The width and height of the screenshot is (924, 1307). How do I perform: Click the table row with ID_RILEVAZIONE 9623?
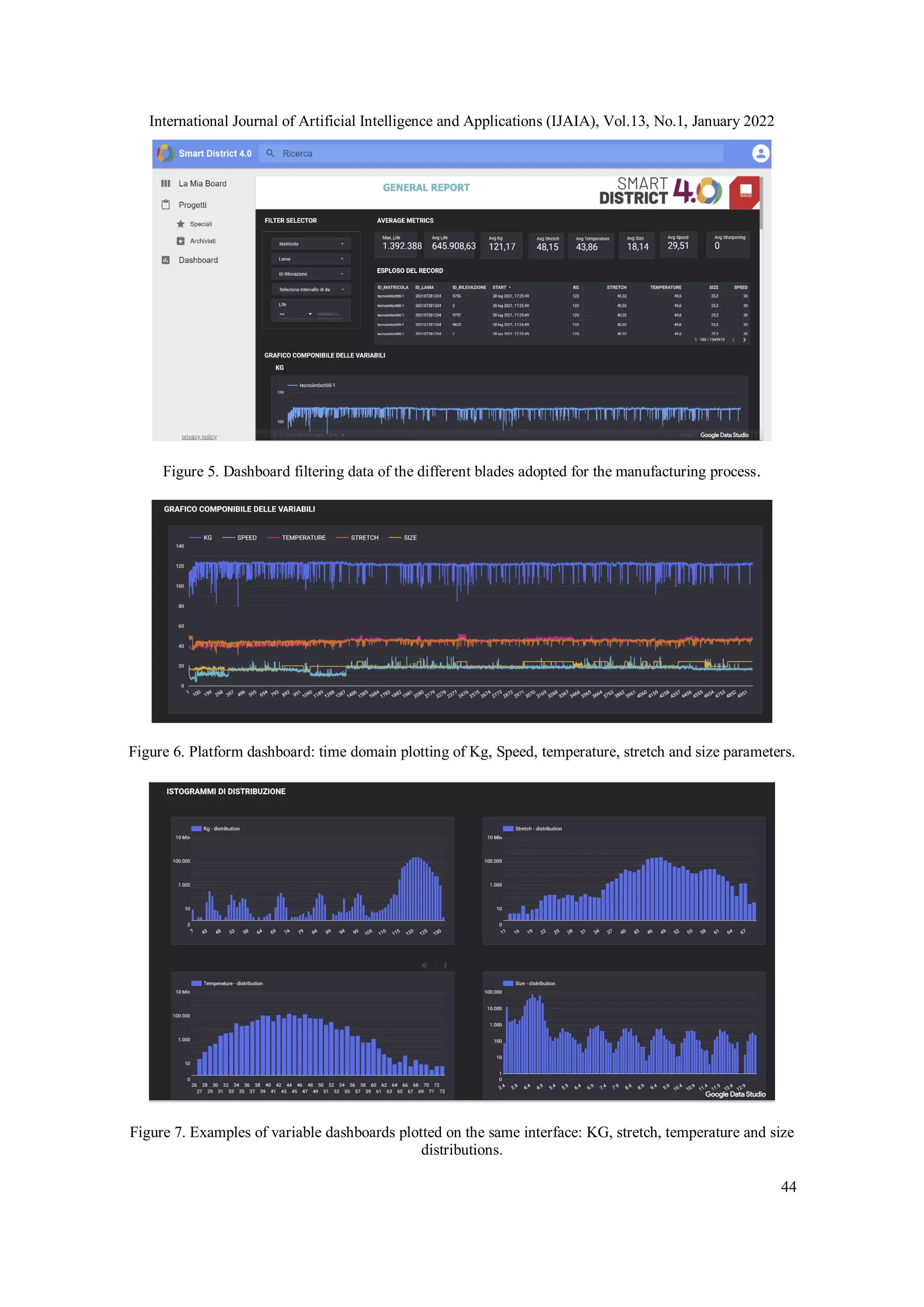(x=563, y=324)
